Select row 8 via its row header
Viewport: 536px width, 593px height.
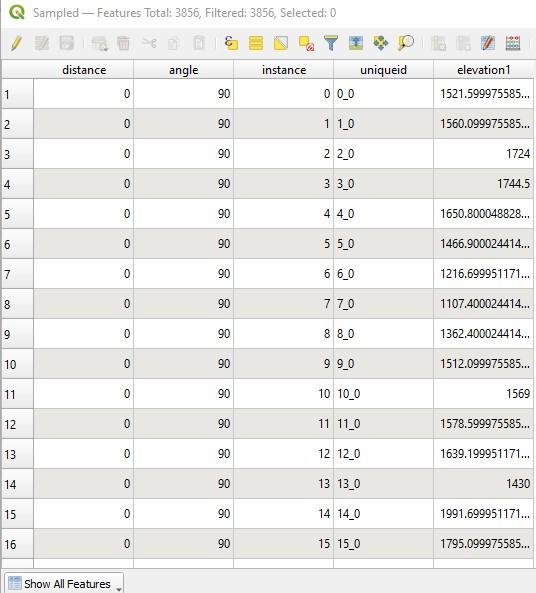tap(17, 304)
